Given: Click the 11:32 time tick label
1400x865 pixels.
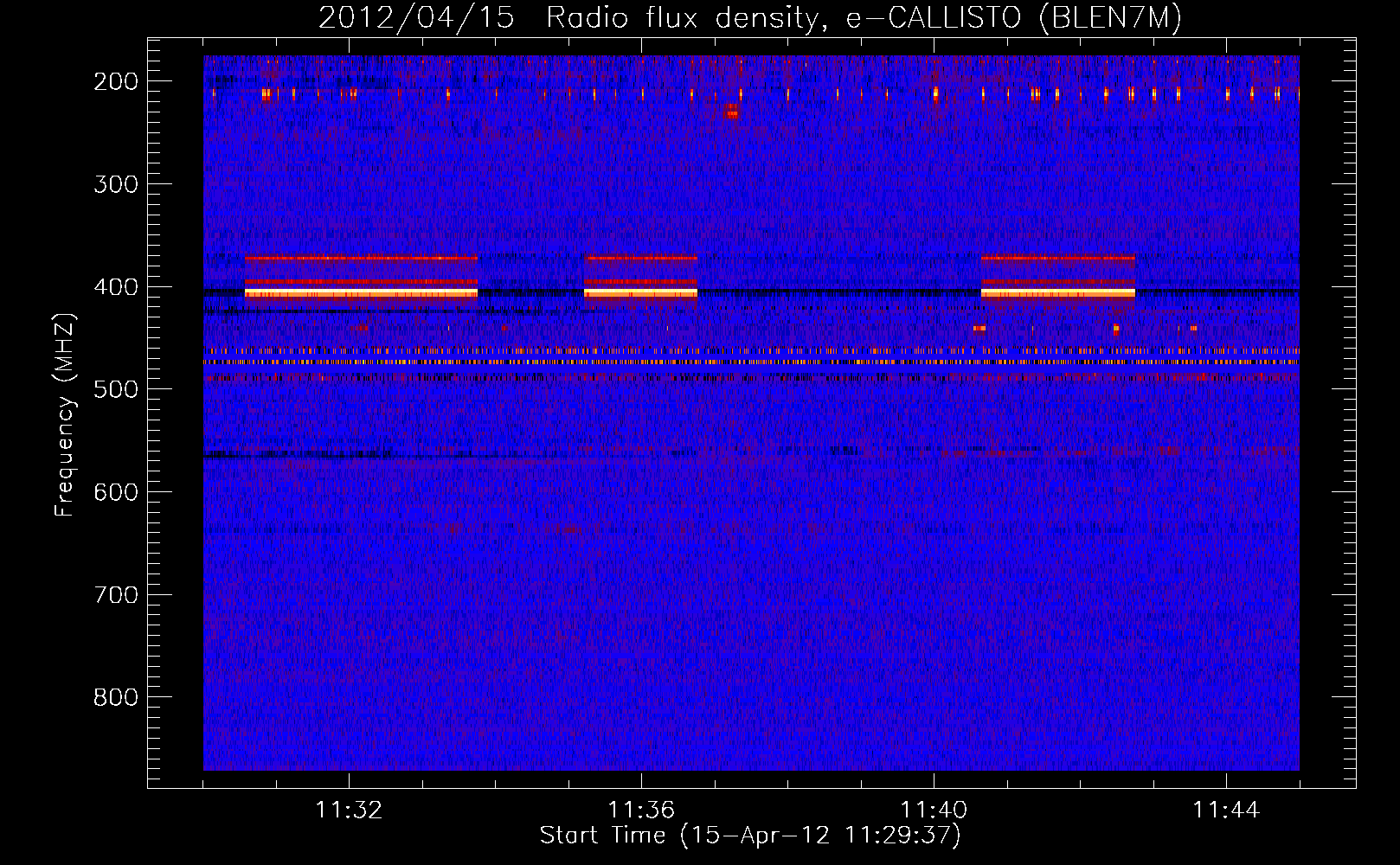Looking at the screenshot, I should [x=349, y=811].
